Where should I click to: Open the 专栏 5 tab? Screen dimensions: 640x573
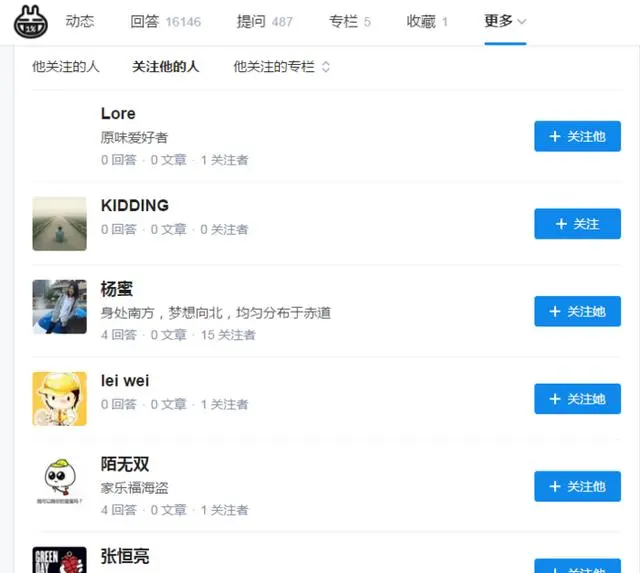[350, 21]
